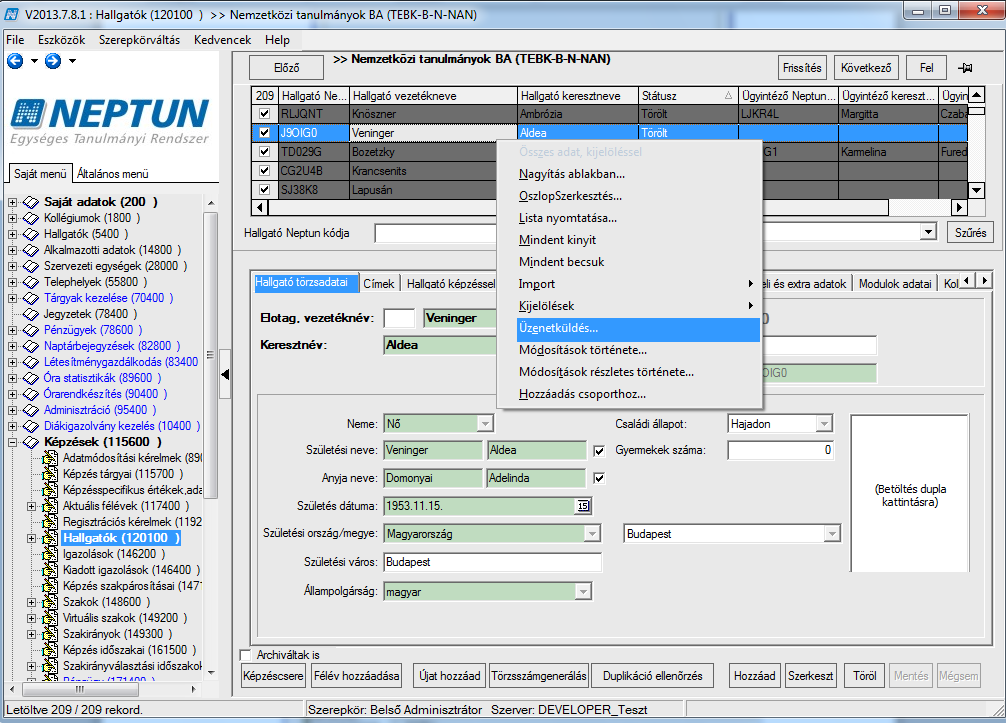Viewport: 1006px width, 723px height.
Task: Click the Órarendkészítés book icon
Action: tap(31, 394)
